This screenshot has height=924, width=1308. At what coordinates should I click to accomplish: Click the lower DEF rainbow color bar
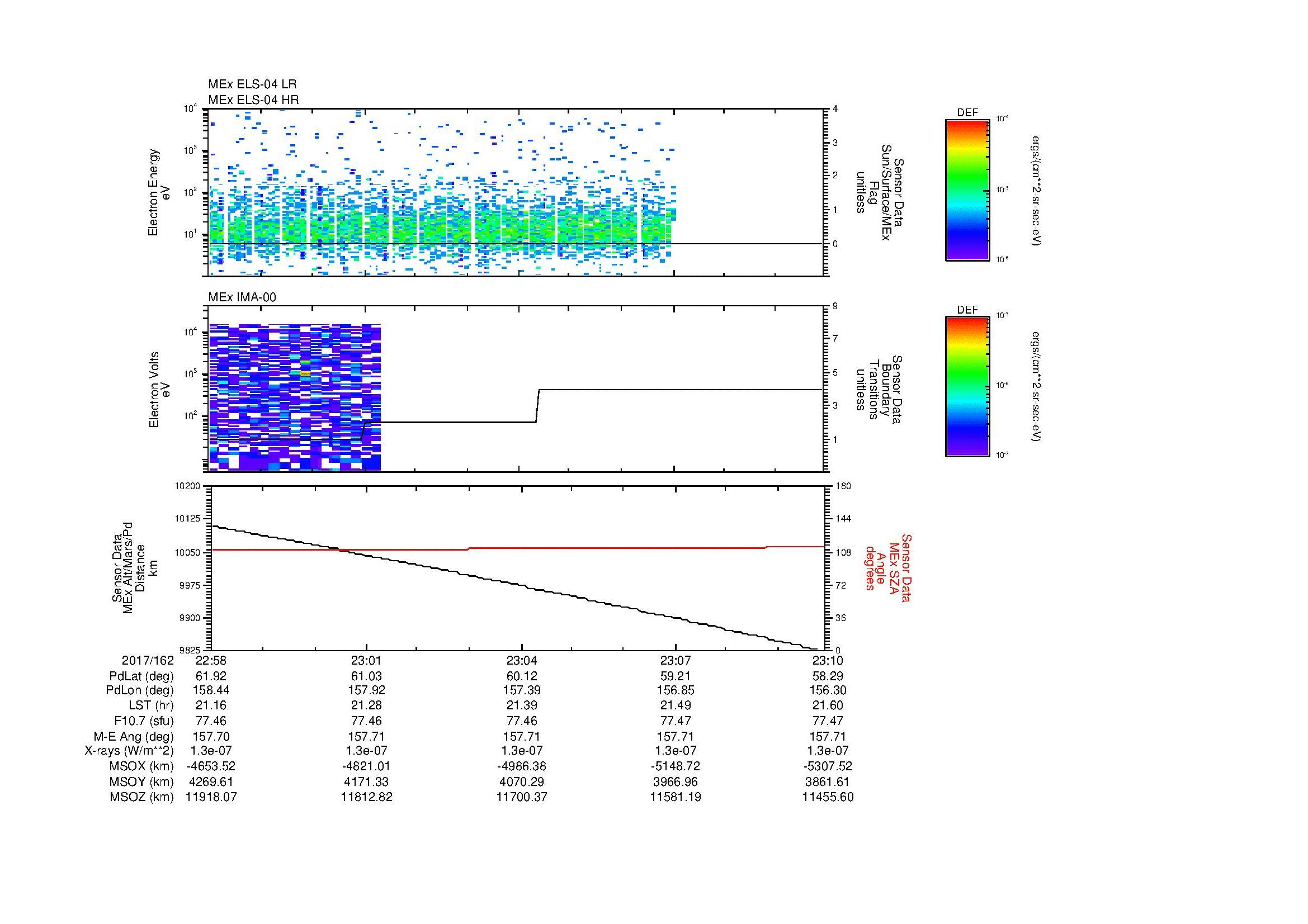[x=967, y=387]
